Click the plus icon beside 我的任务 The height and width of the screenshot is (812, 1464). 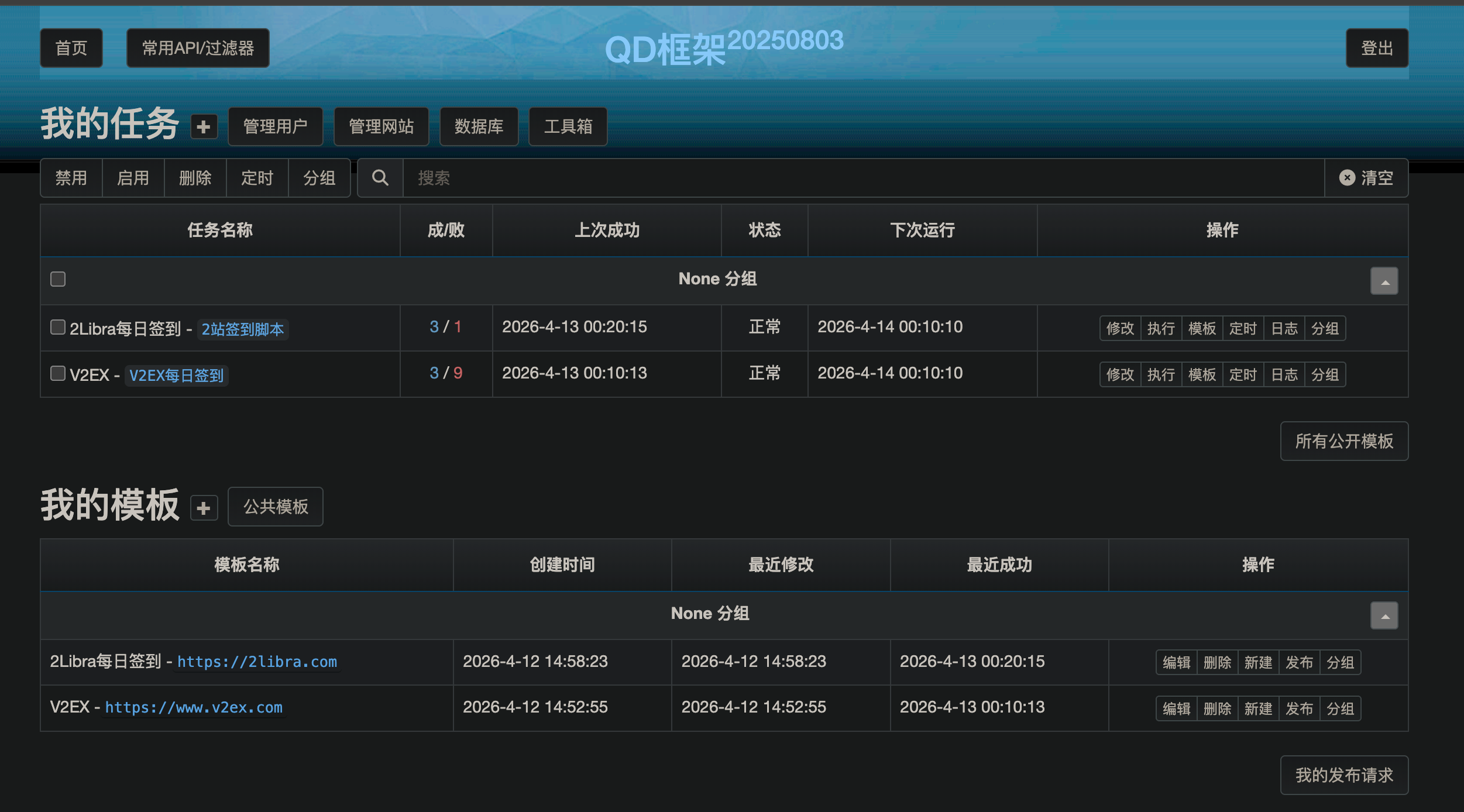point(204,127)
